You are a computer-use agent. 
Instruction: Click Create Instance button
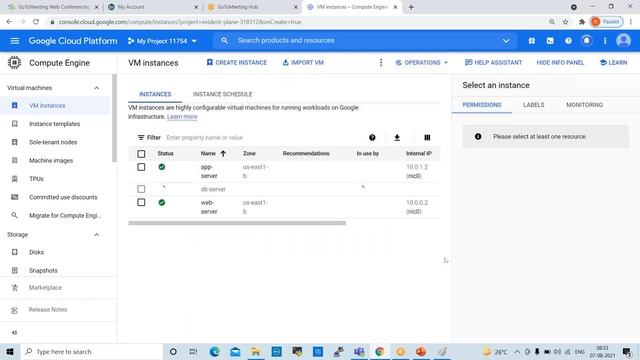[x=236, y=62]
